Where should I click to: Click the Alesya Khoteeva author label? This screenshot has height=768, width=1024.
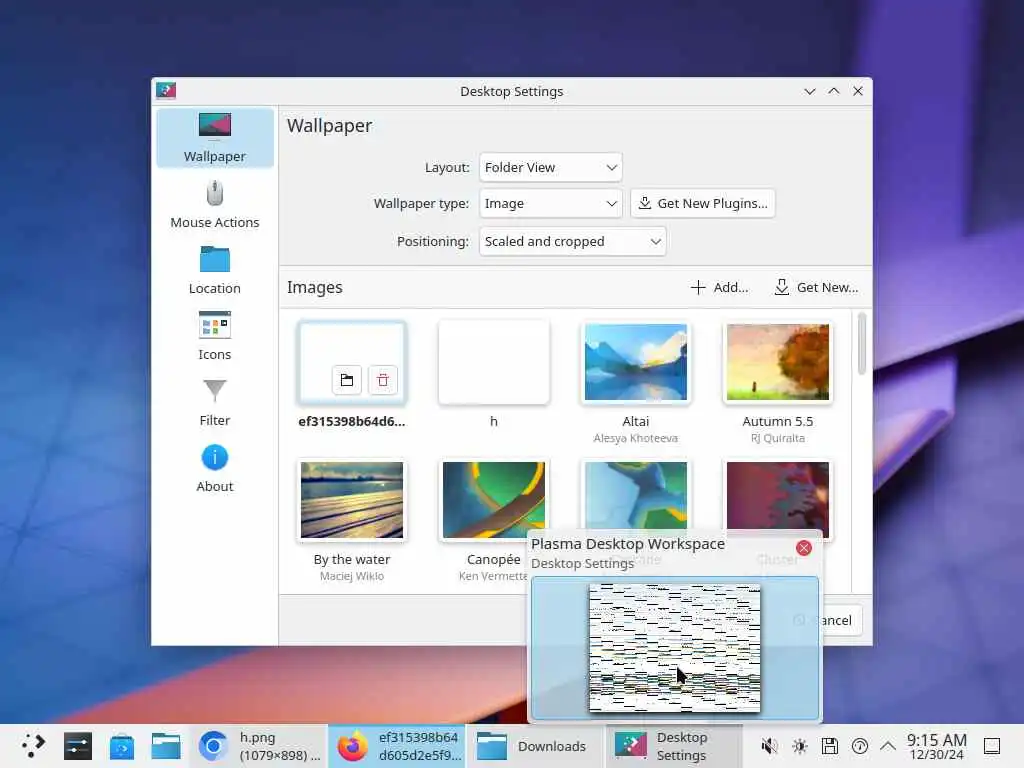tap(635, 438)
